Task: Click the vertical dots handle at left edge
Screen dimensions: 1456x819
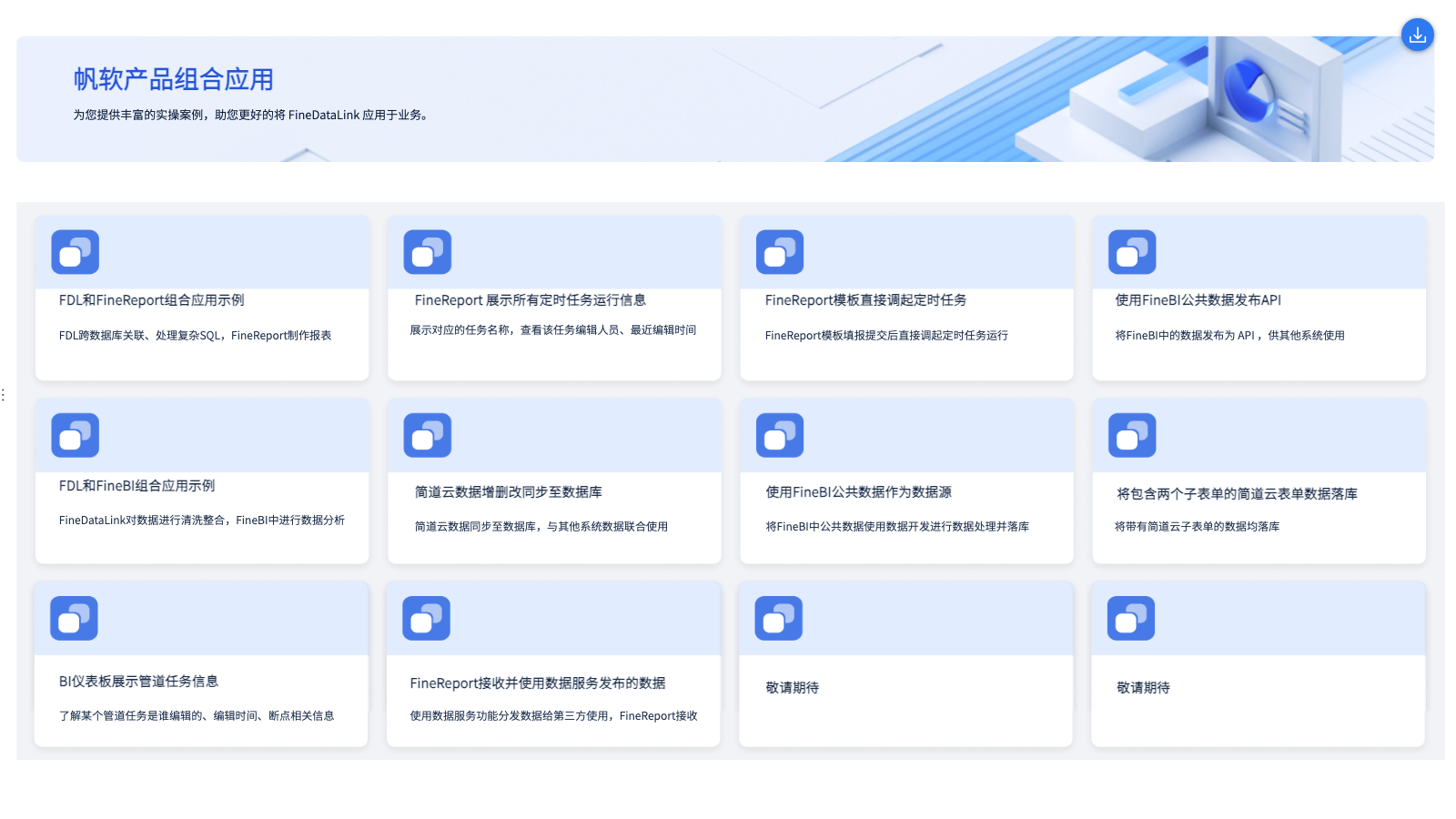Action: click(4, 394)
